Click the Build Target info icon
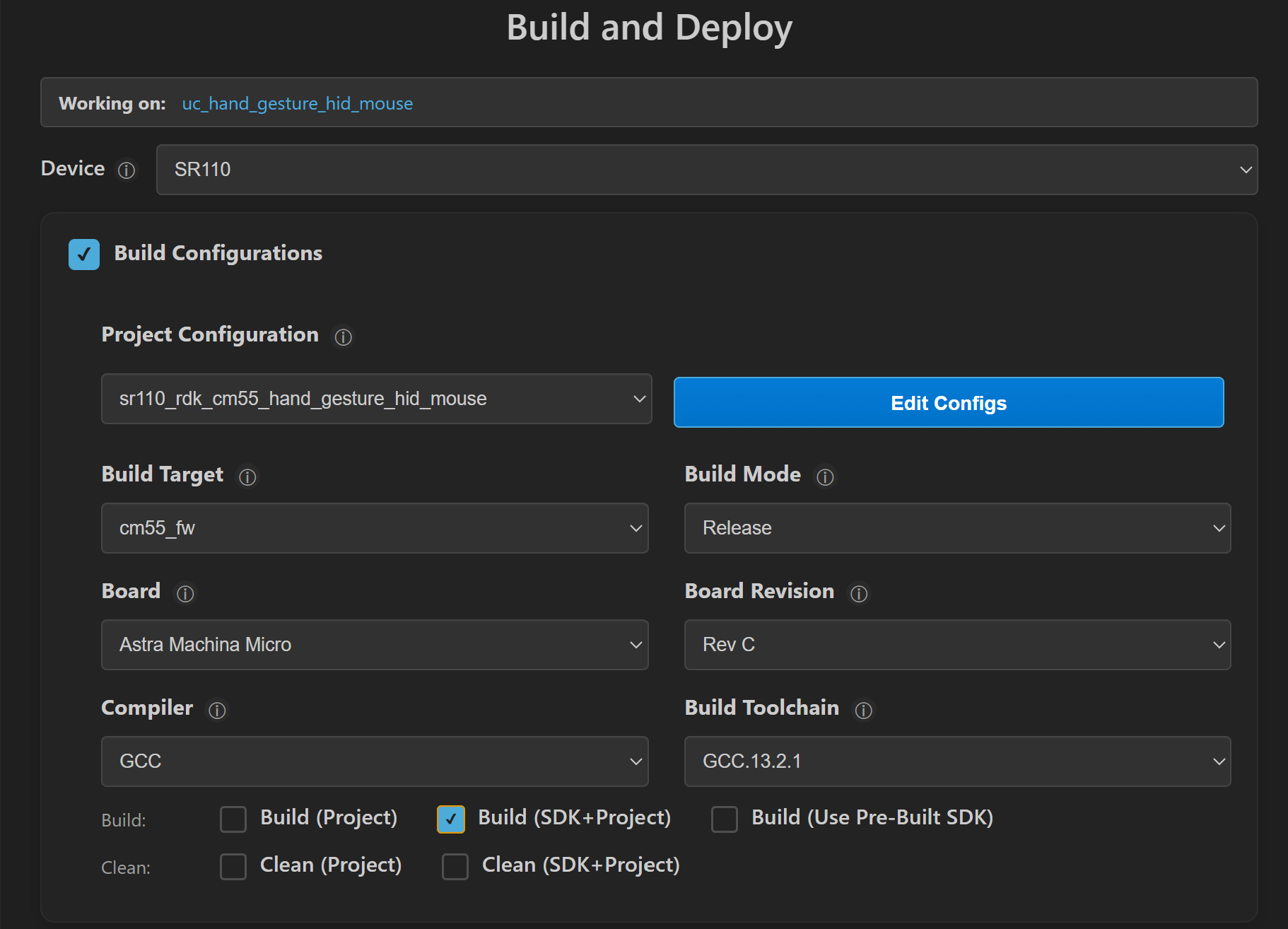Image resolution: width=1288 pixels, height=929 pixels. point(247,477)
